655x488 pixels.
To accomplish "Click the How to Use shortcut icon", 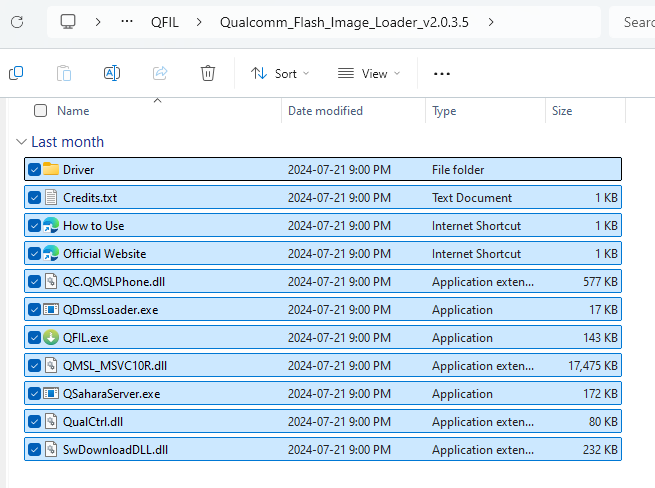I will coord(51,225).
